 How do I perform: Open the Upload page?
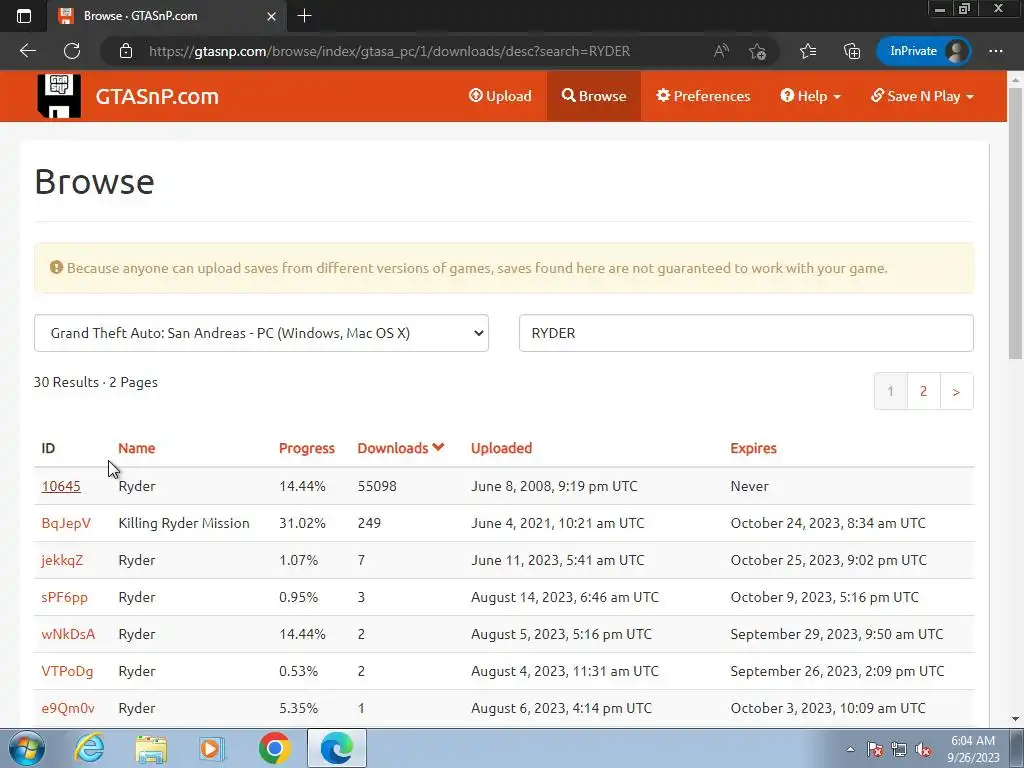pyautogui.click(x=500, y=96)
